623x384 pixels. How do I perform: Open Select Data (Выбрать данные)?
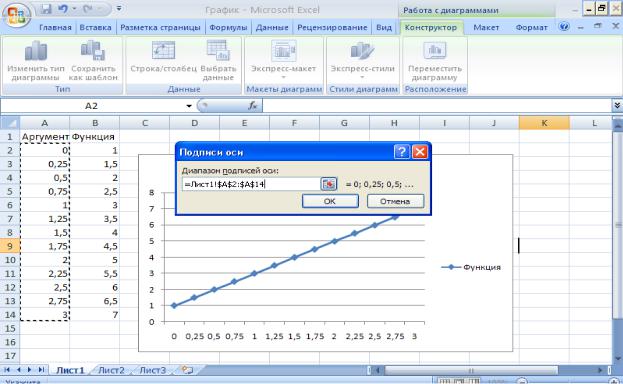(218, 60)
